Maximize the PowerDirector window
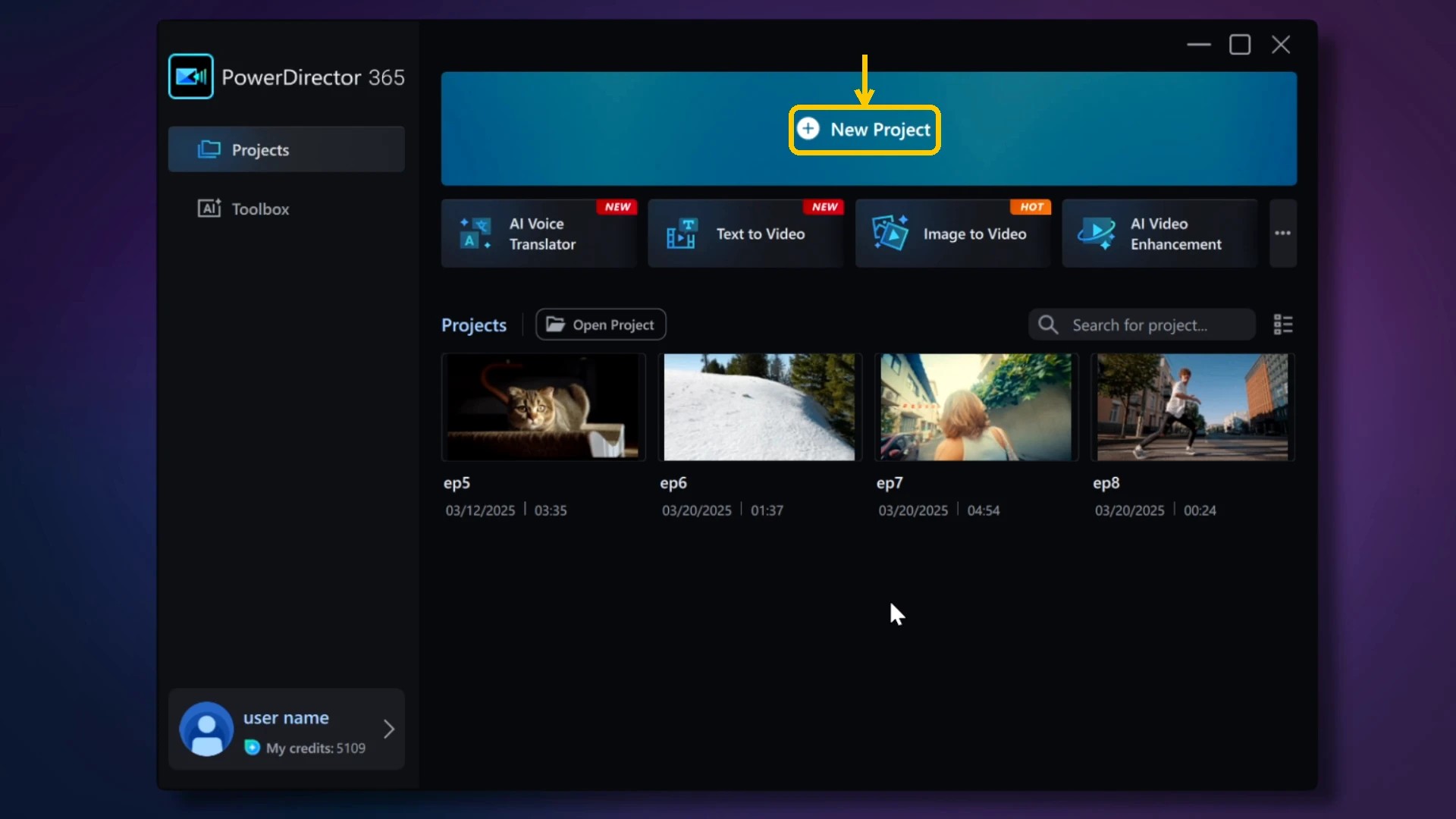This screenshot has height=819, width=1456. click(x=1240, y=45)
